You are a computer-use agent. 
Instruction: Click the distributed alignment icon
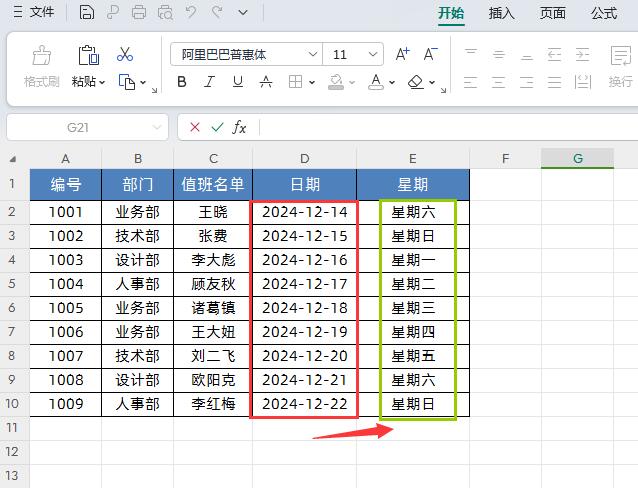(x=583, y=82)
